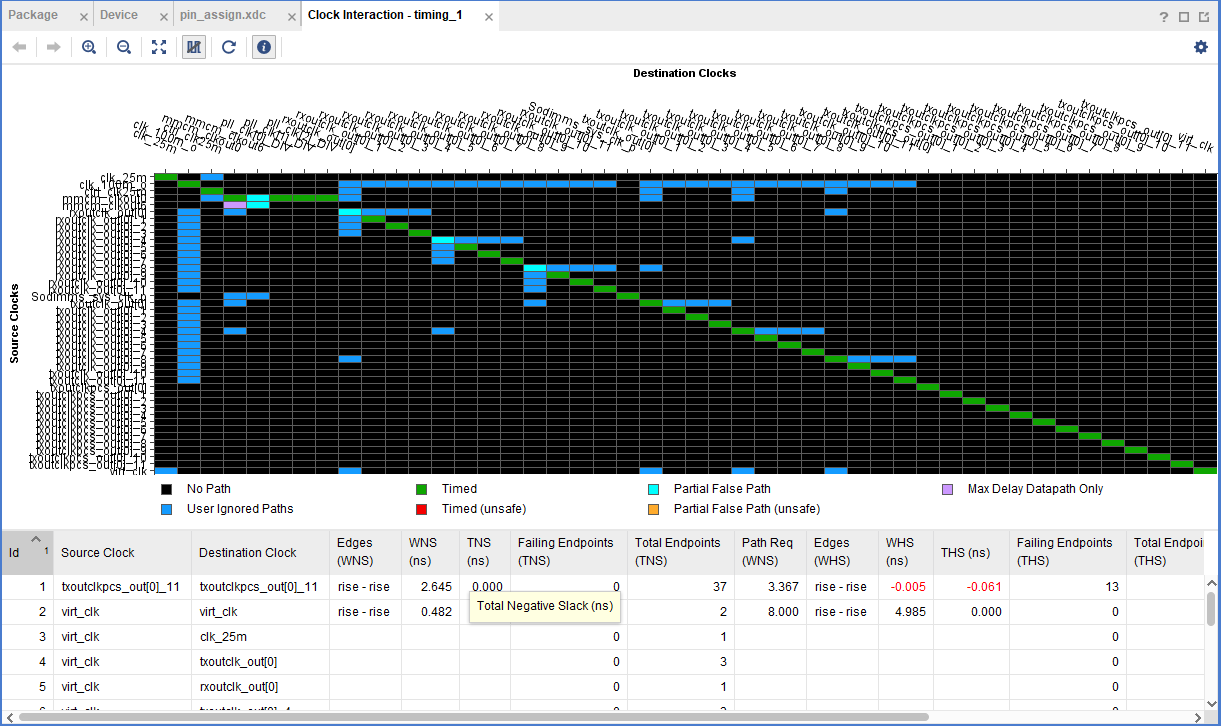Open the pin_assign.xdc tab
1222x726 pixels.
[222, 15]
